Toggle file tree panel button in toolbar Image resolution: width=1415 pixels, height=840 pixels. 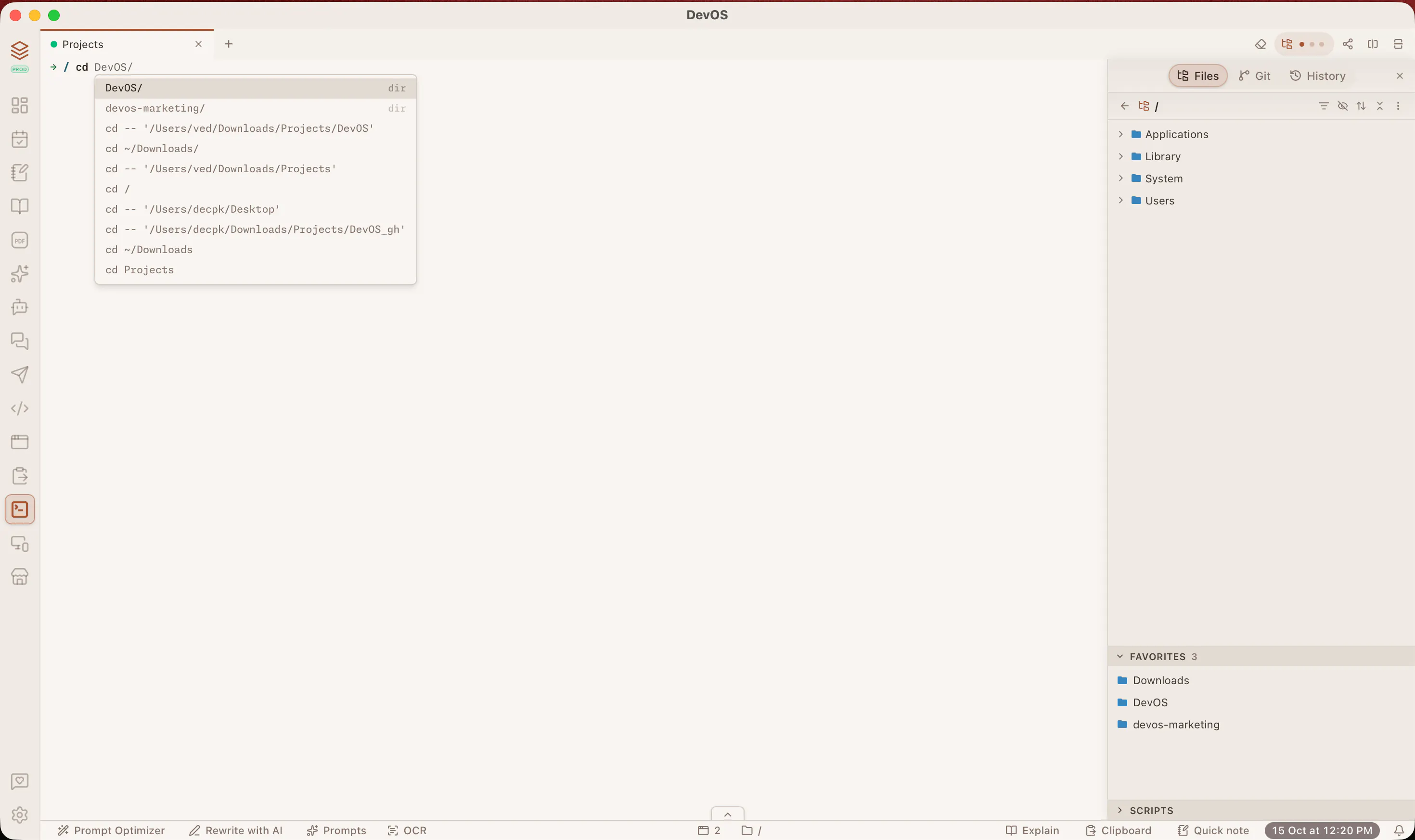[1303, 44]
